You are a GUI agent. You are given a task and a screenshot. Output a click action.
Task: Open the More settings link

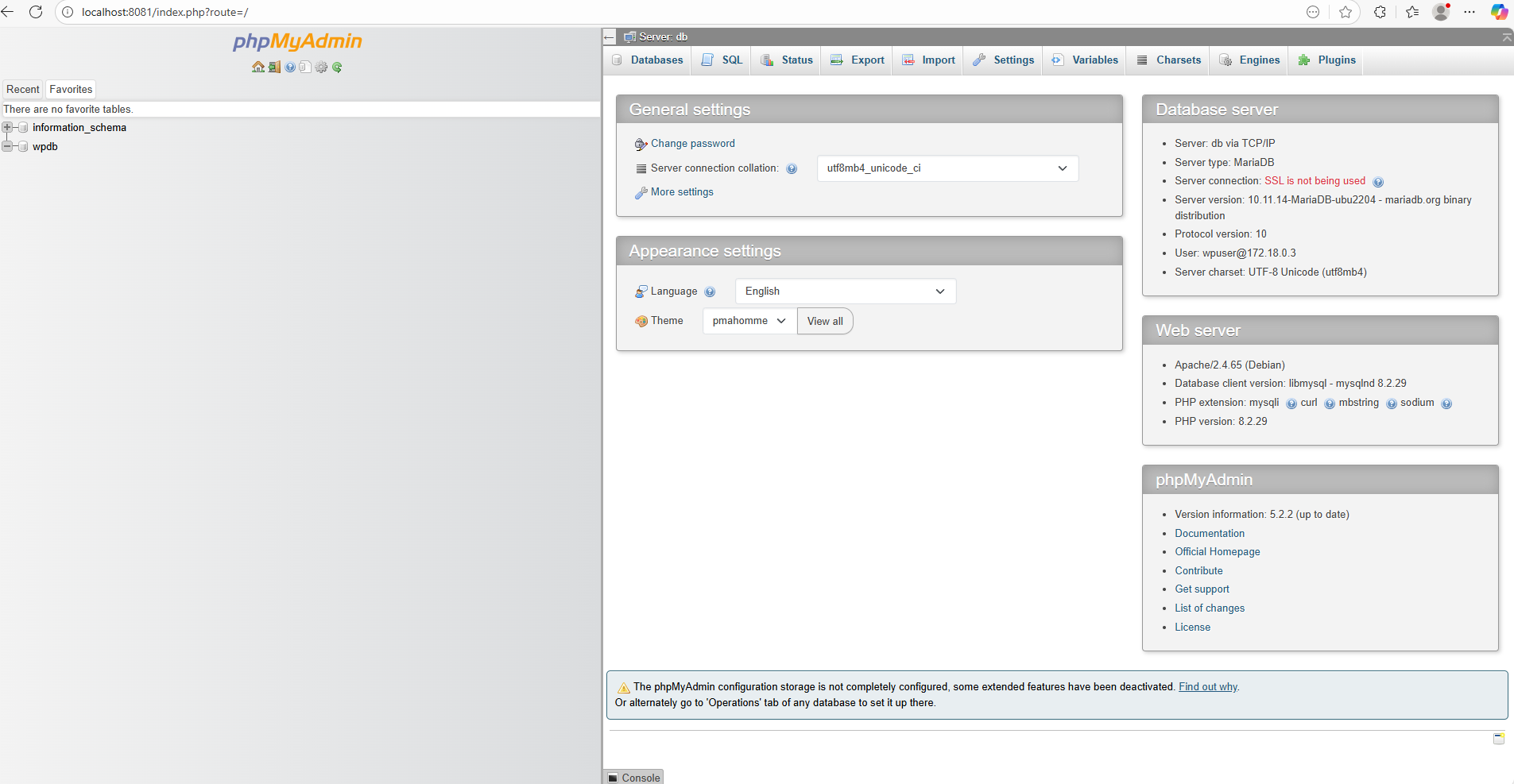coord(682,192)
